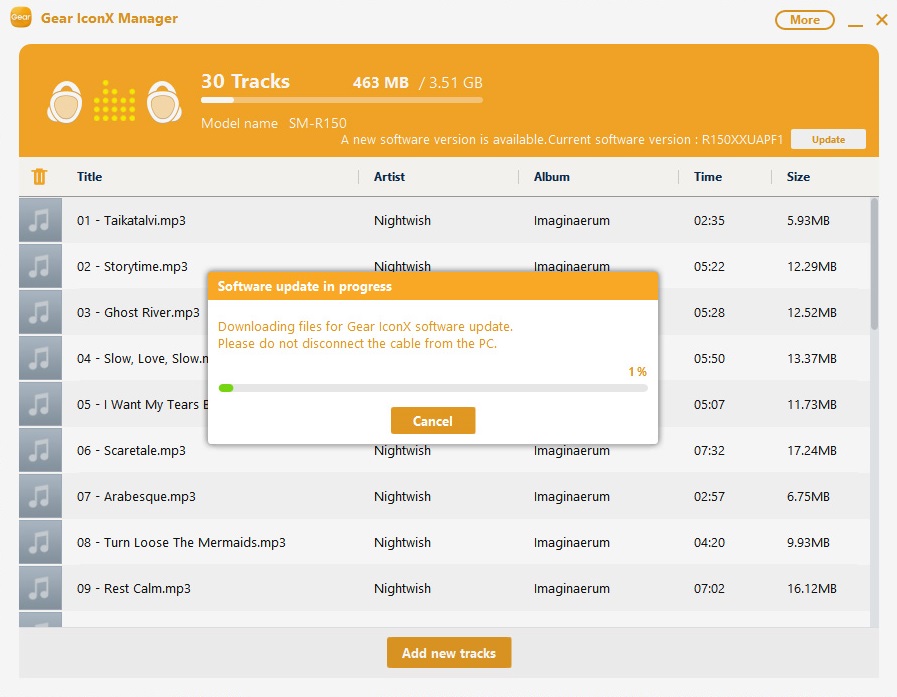Screen dimensions: 897x697
Task: Click music note icon for Rest Calm.mp3
Action: click(40, 588)
